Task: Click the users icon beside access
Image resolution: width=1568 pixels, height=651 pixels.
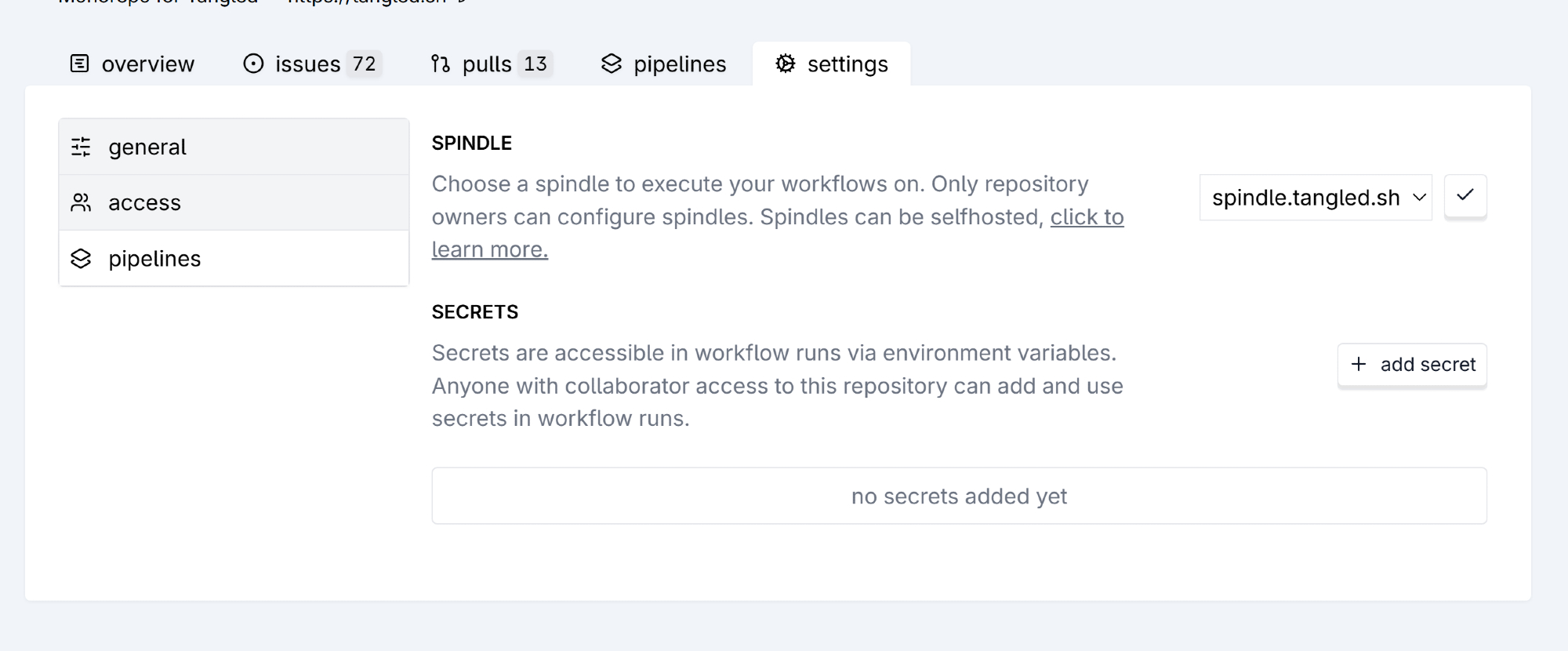Action: click(x=81, y=202)
